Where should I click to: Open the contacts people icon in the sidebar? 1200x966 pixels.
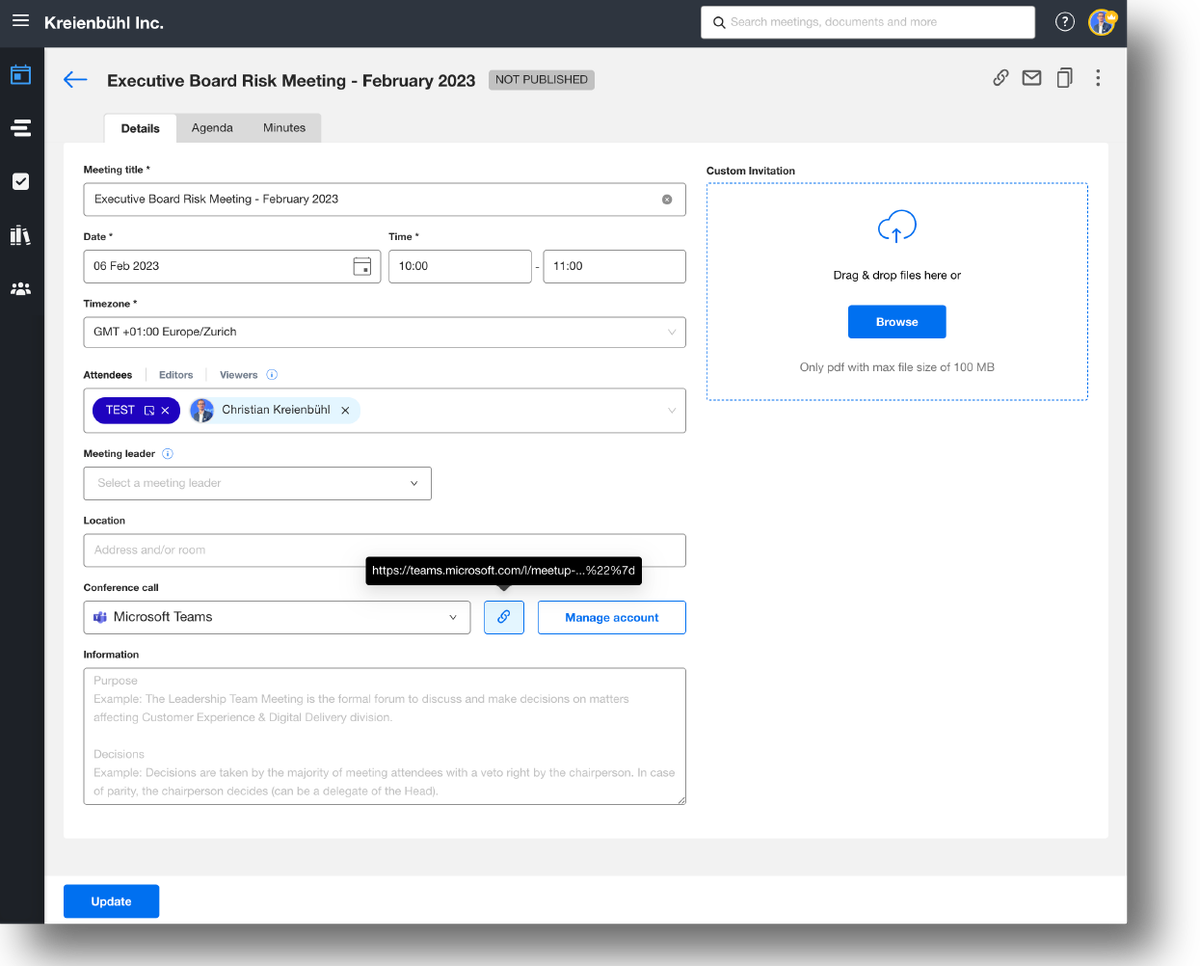click(21, 288)
